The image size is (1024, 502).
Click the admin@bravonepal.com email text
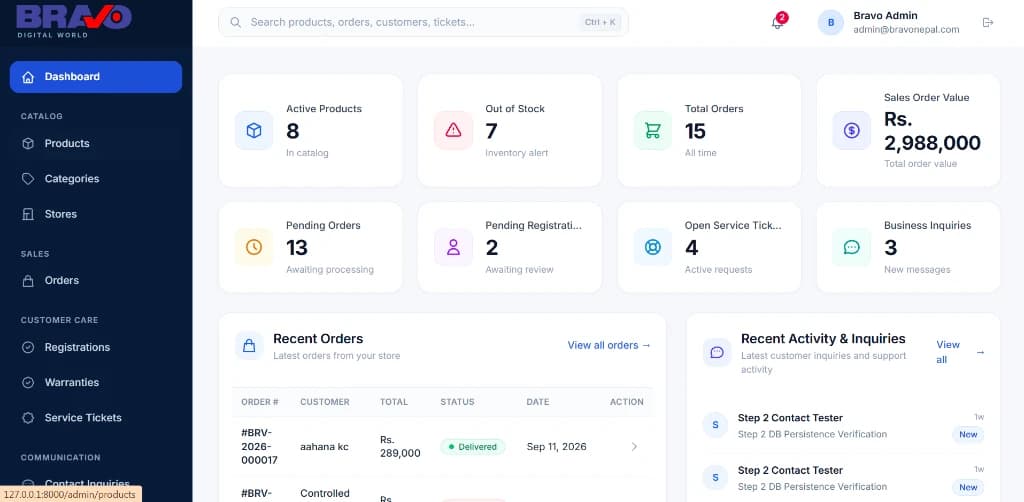click(906, 30)
